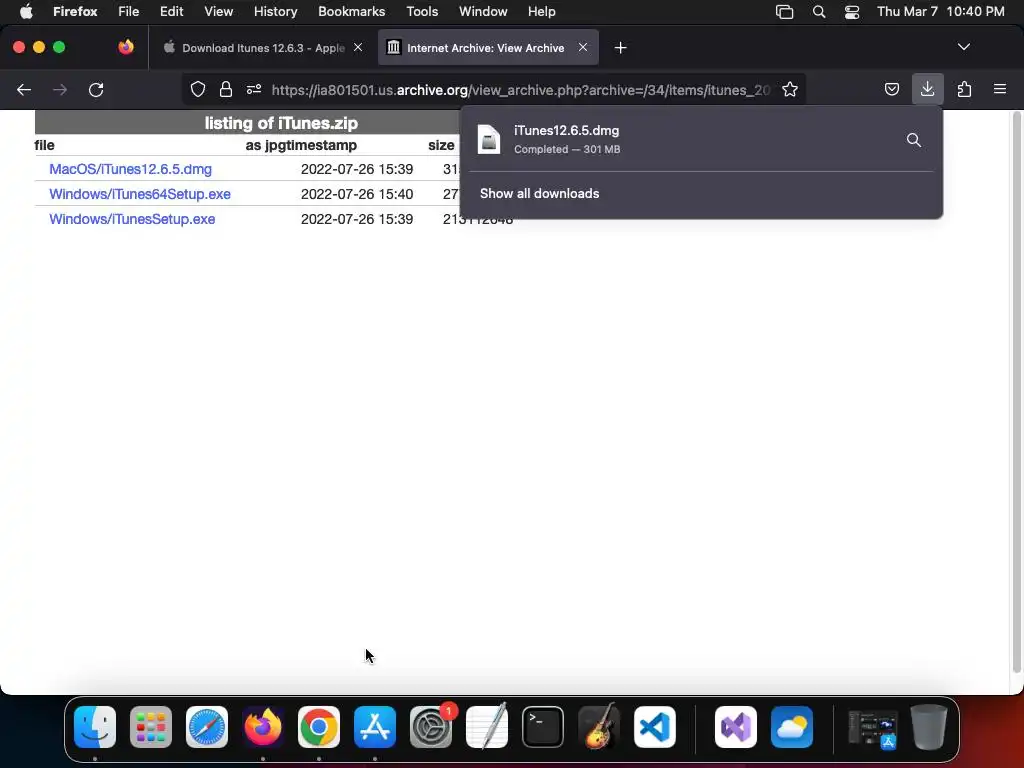Open Firefox hamburger application menu
This screenshot has width=1024, height=768.
click(x=1000, y=89)
